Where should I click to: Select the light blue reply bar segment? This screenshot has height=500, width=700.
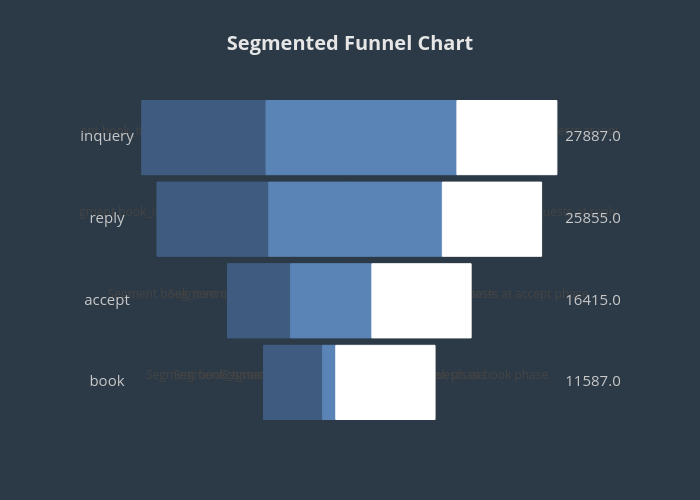[354, 219]
